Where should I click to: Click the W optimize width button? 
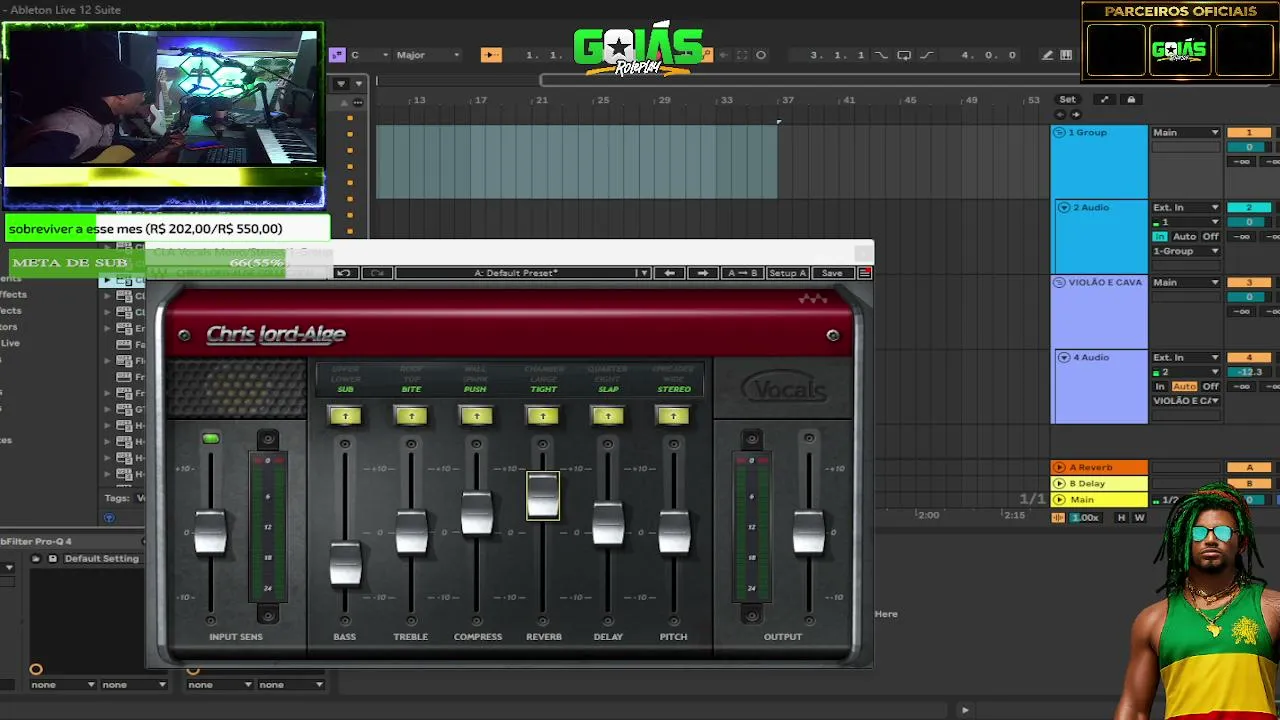point(1139,518)
